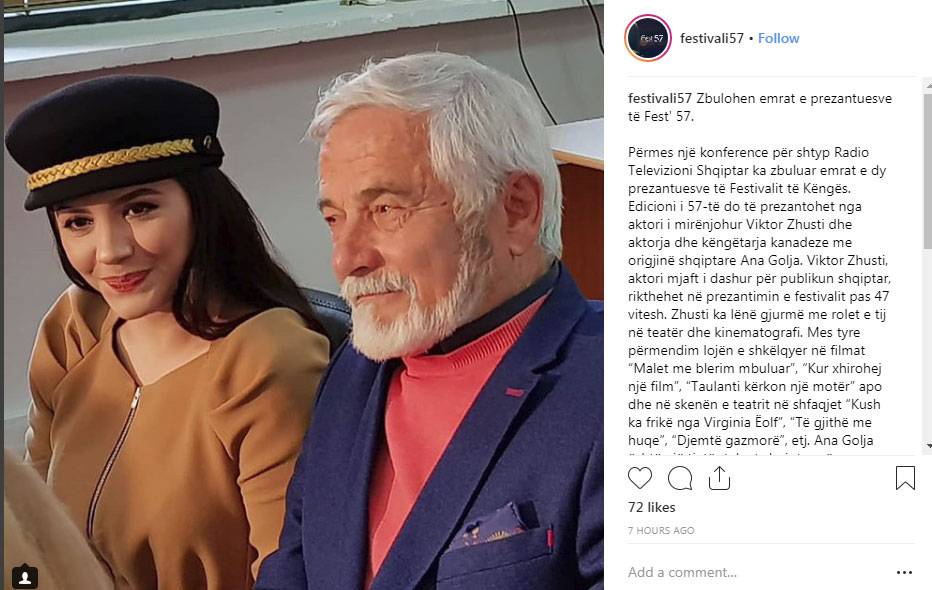Share the post with the share icon
932x590 pixels.
coord(719,478)
